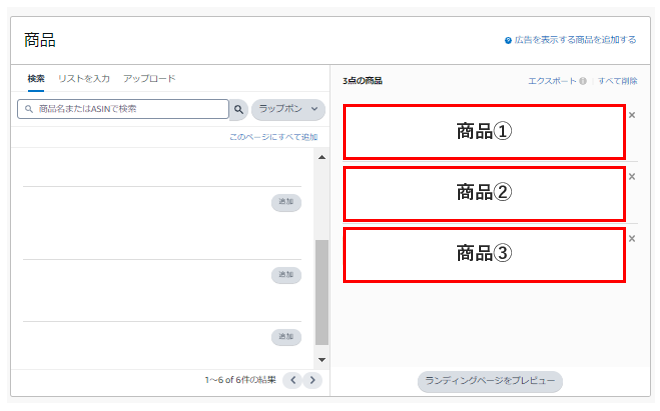Open 広告を表示する商品を追加する help link
The height and width of the screenshot is (411, 660).
pos(575,40)
